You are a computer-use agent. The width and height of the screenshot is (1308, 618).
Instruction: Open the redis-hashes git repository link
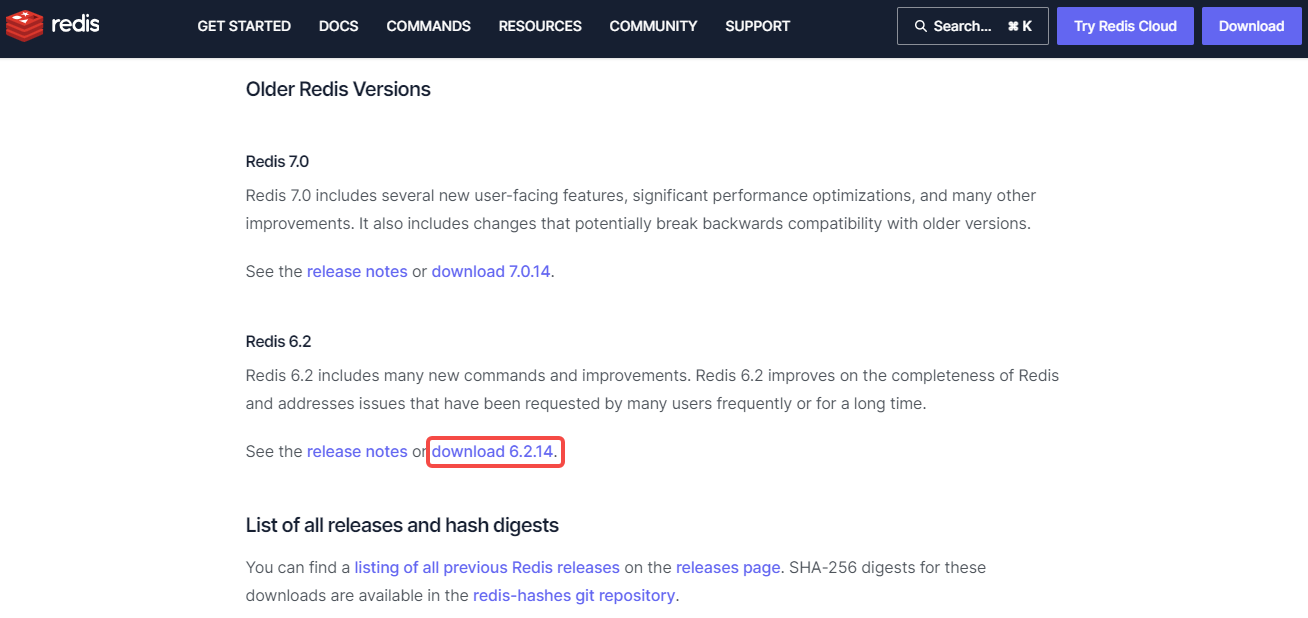pyautogui.click(x=574, y=595)
